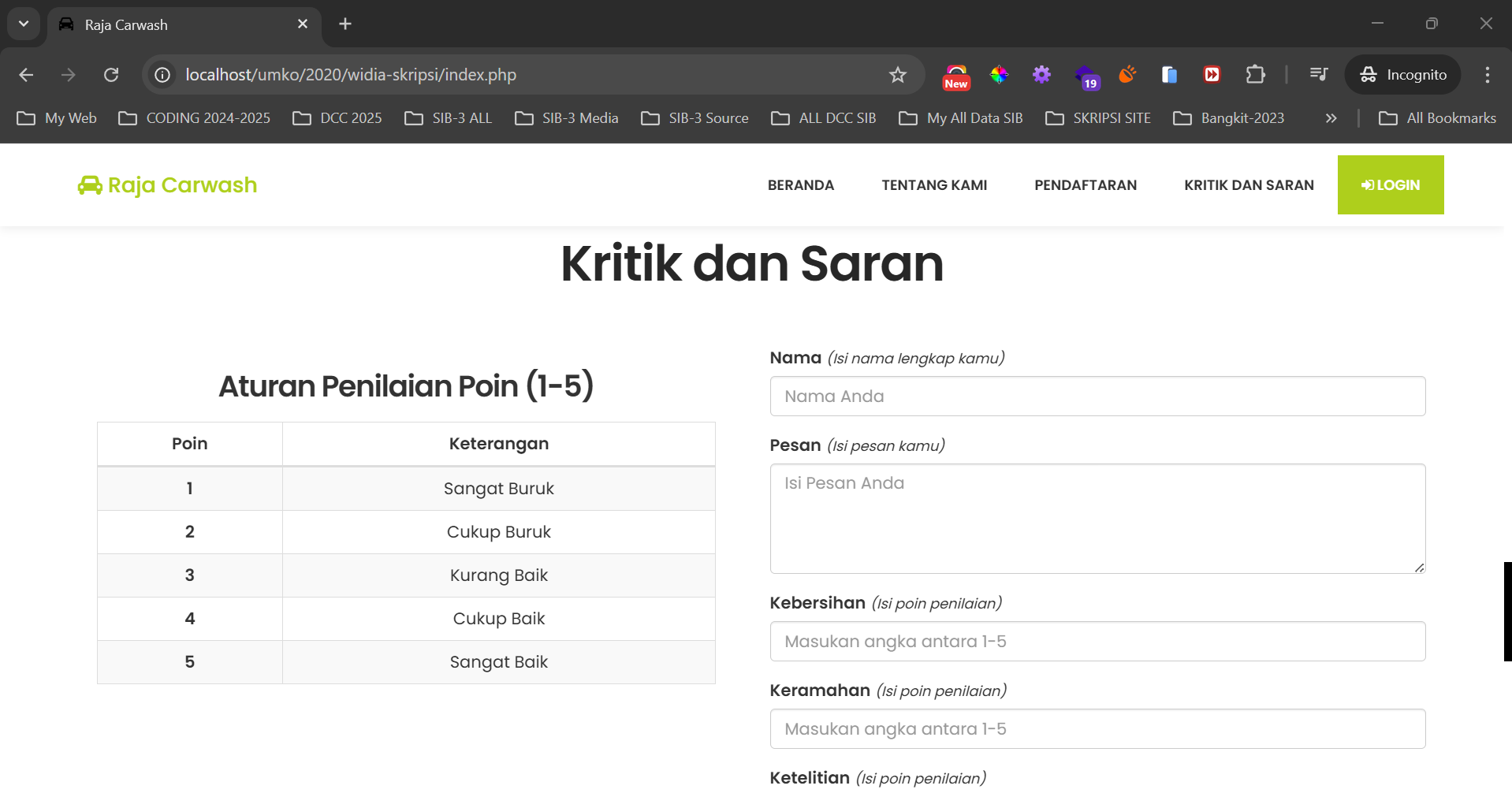Open the media controls music icon
The image size is (1512, 793).
1318,74
